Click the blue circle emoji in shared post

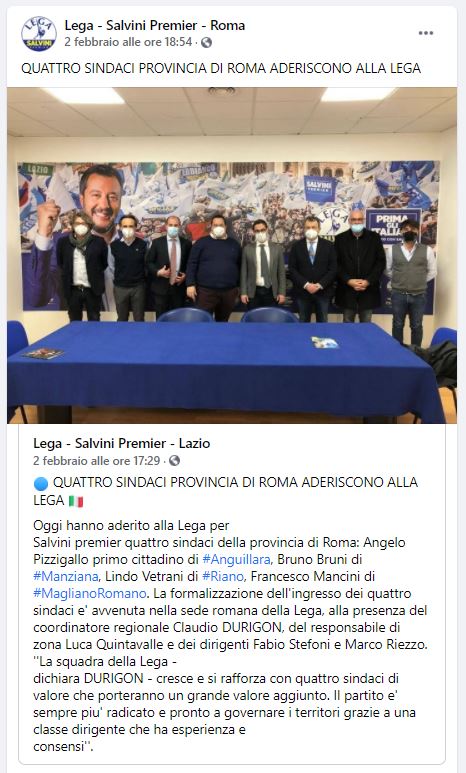click(40, 483)
